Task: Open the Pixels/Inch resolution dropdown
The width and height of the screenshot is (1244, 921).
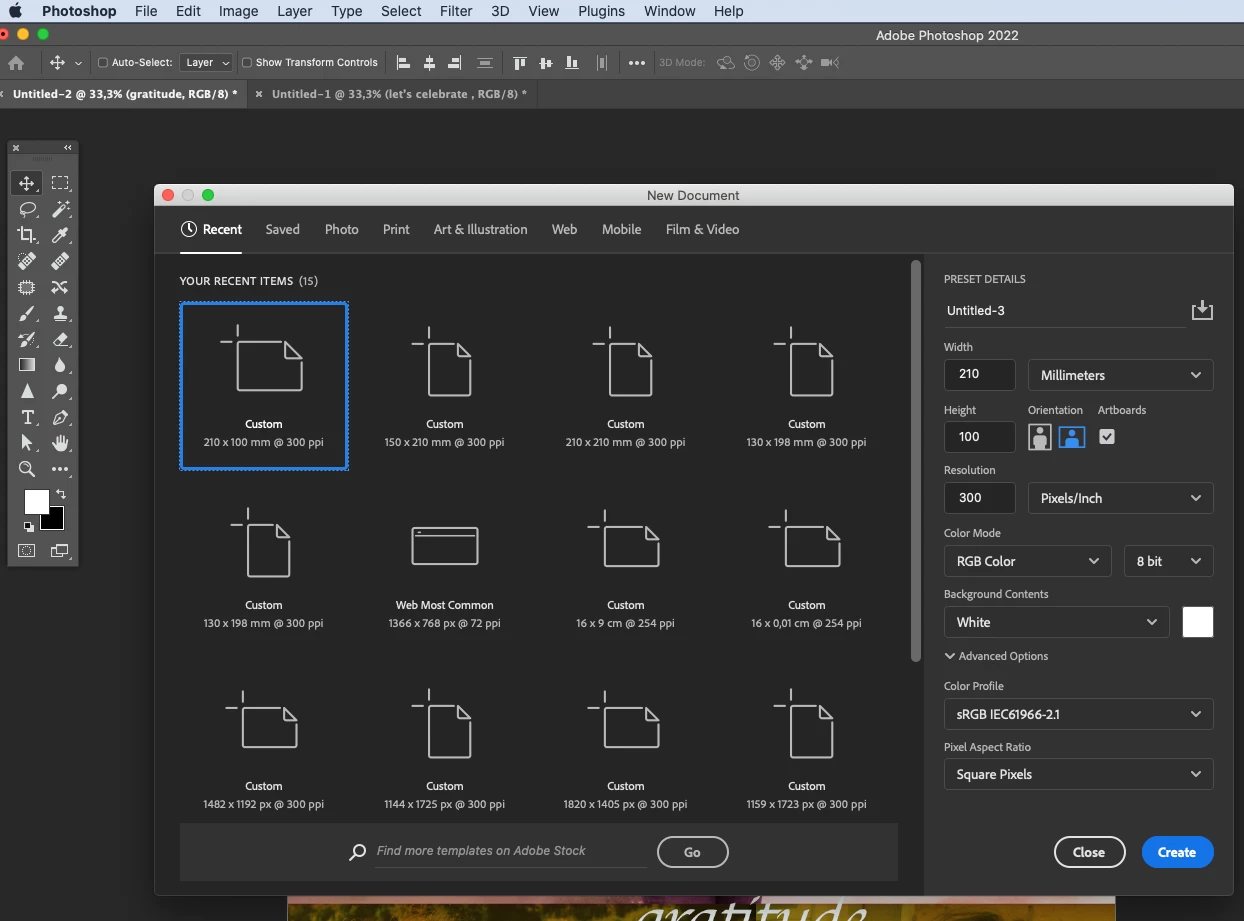Action: 1121,498
